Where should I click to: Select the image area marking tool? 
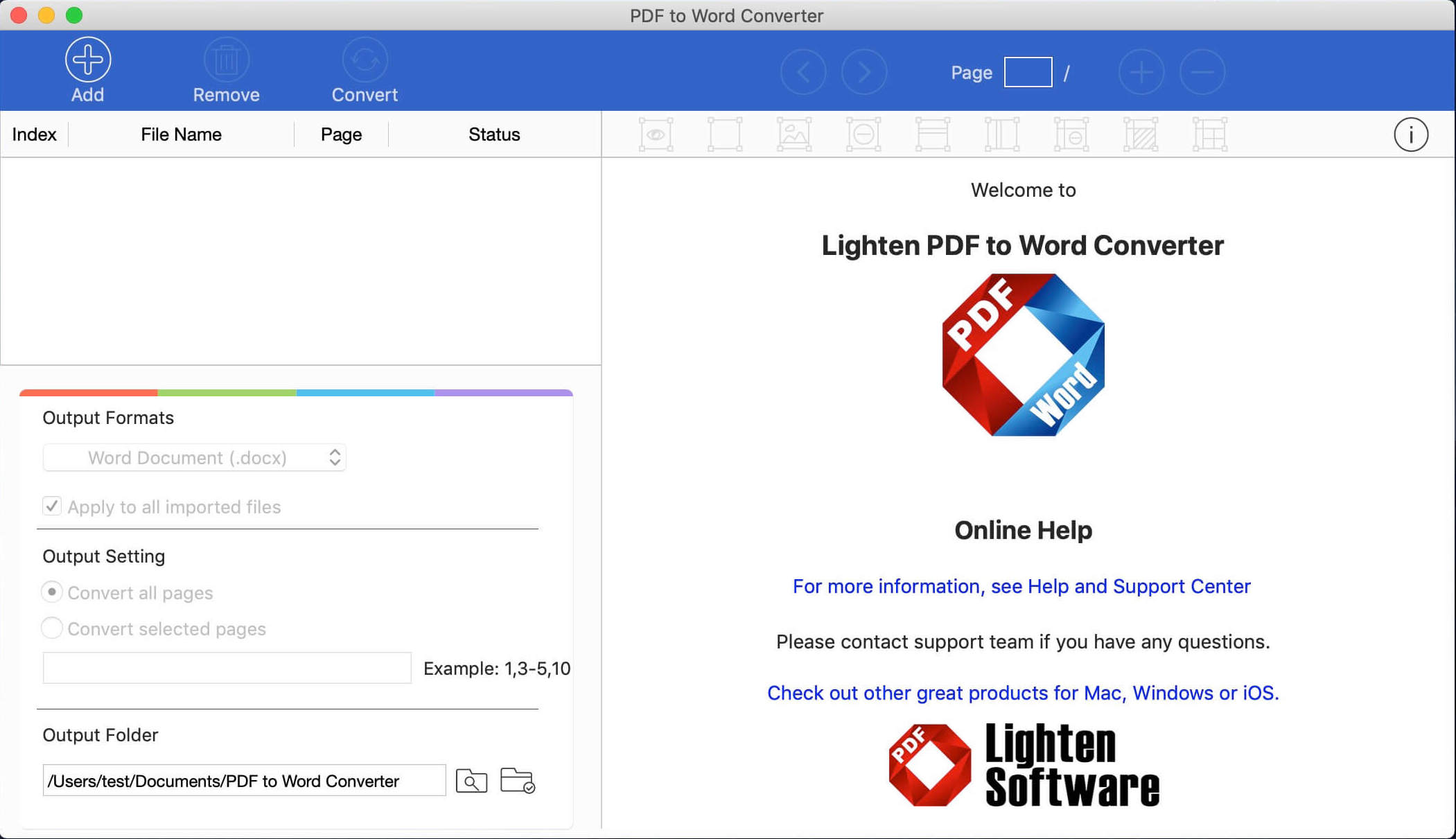pos(794,134)
